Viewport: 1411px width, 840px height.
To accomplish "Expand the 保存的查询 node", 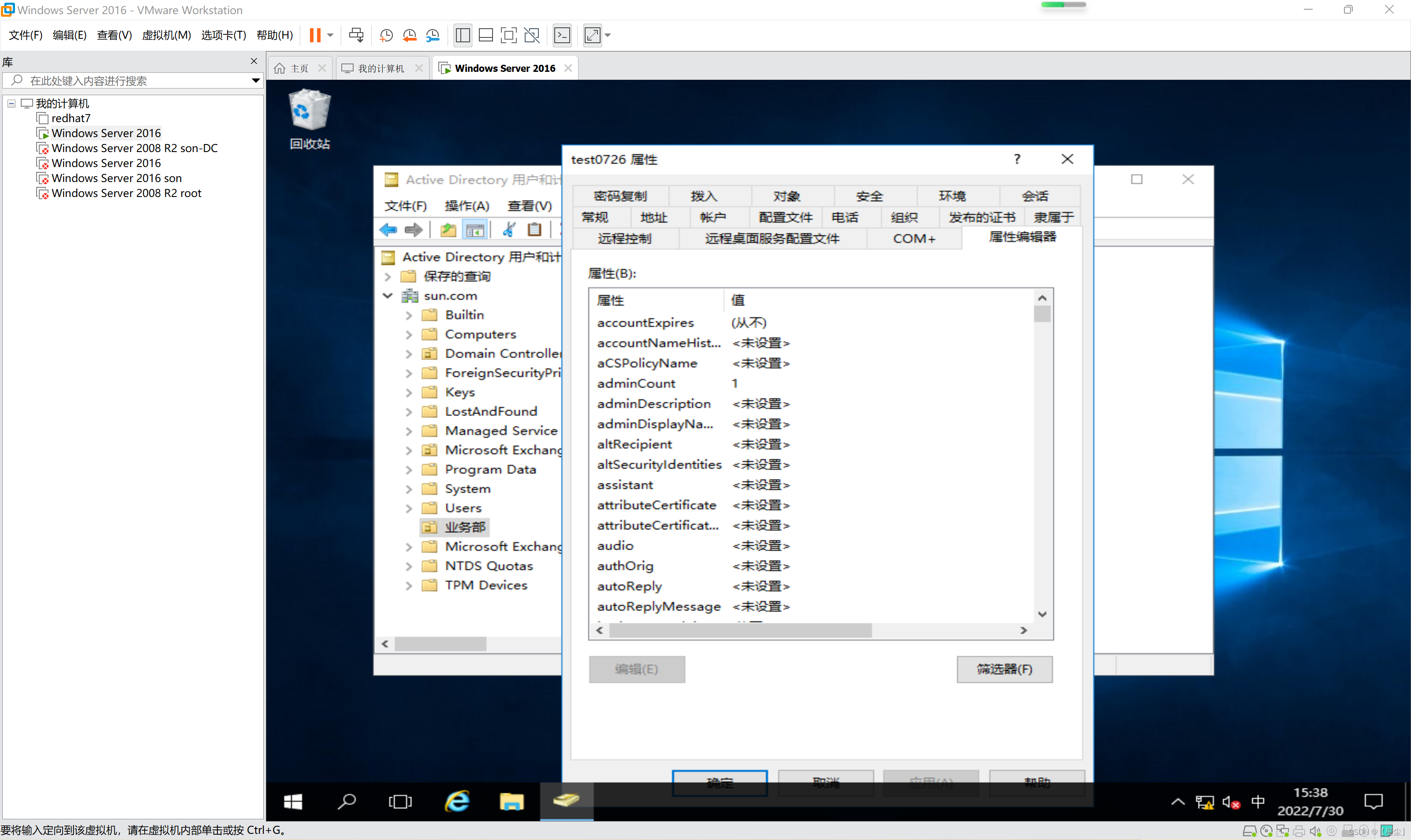I will click(x=388, y=276).
